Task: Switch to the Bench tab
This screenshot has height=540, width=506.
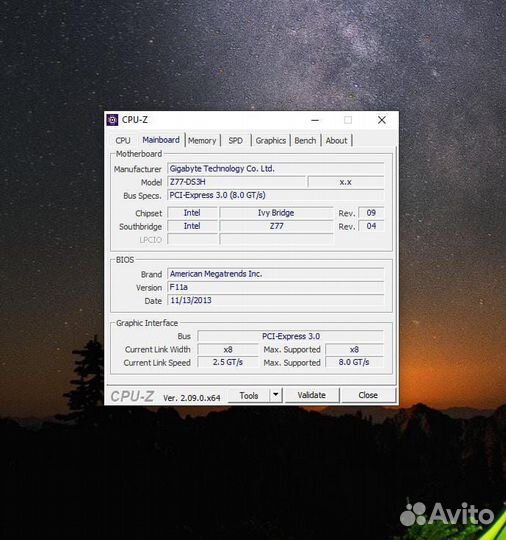Action: [x=305, y=141]
